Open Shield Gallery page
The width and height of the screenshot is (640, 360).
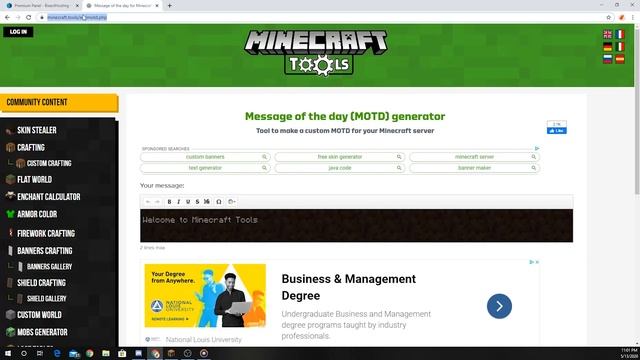tap(47, 299)
